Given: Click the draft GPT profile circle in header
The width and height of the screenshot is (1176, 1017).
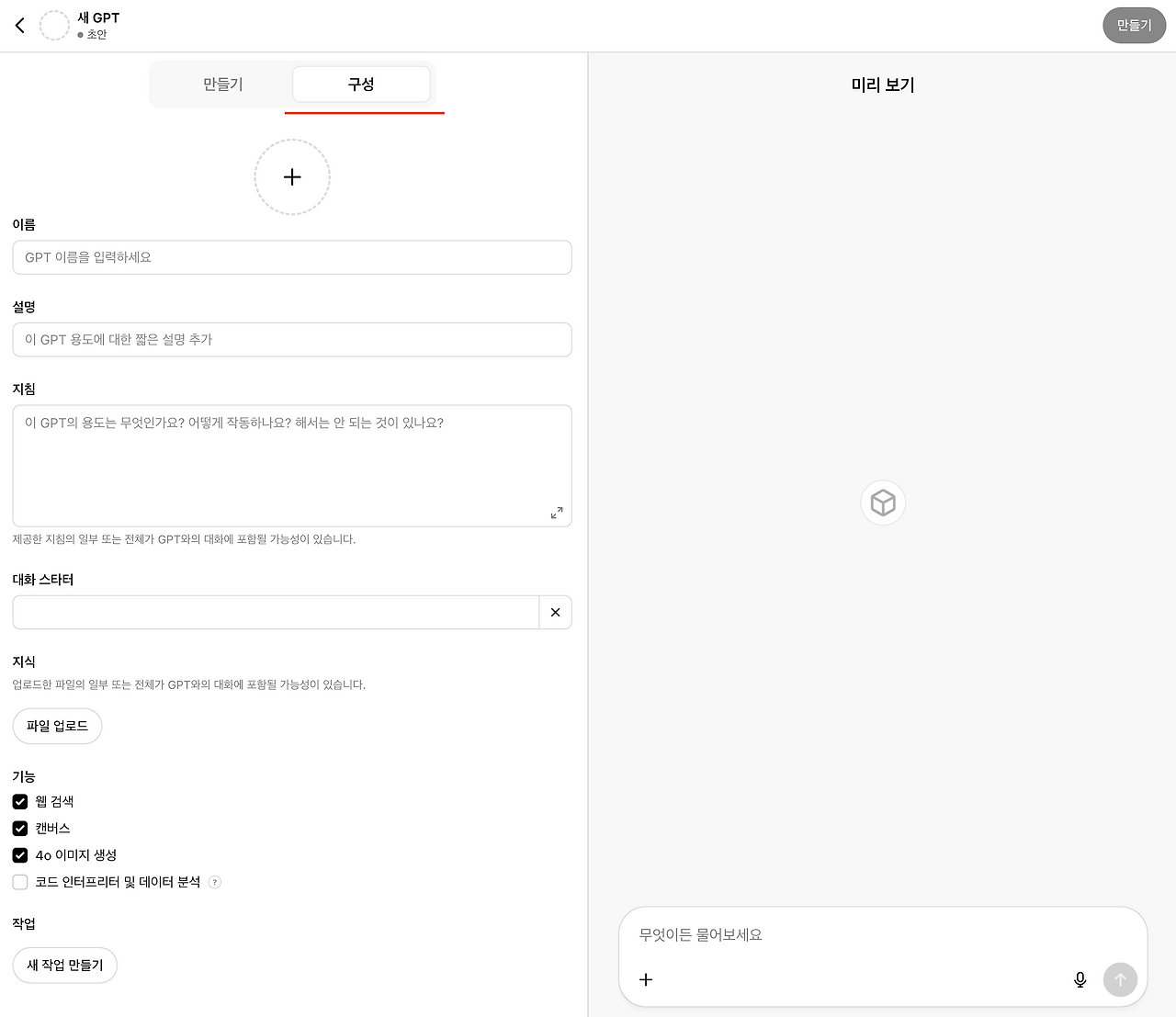Looking at the screenshot, I should [x=54, y=25].
